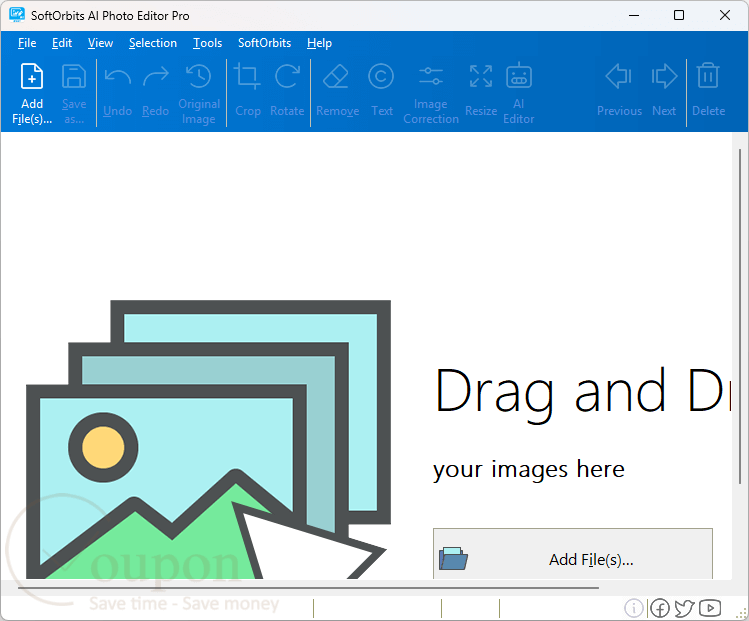Click the vertical scrollbar
This screenshot has height=621, width=749.
(740, 315)
